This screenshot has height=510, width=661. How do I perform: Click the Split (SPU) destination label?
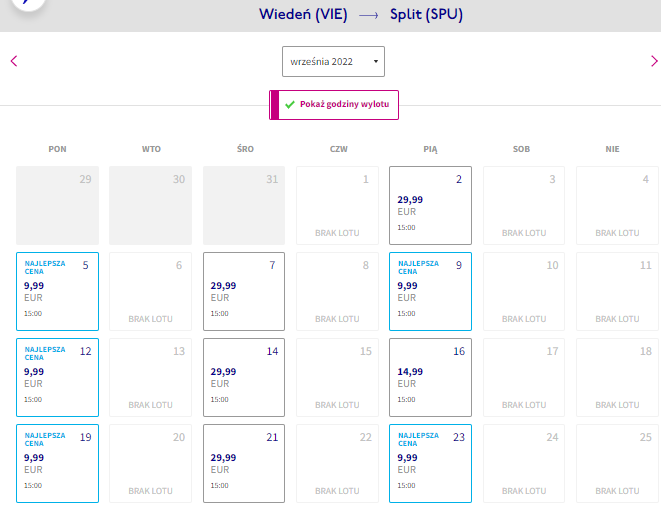pos(426,14)
